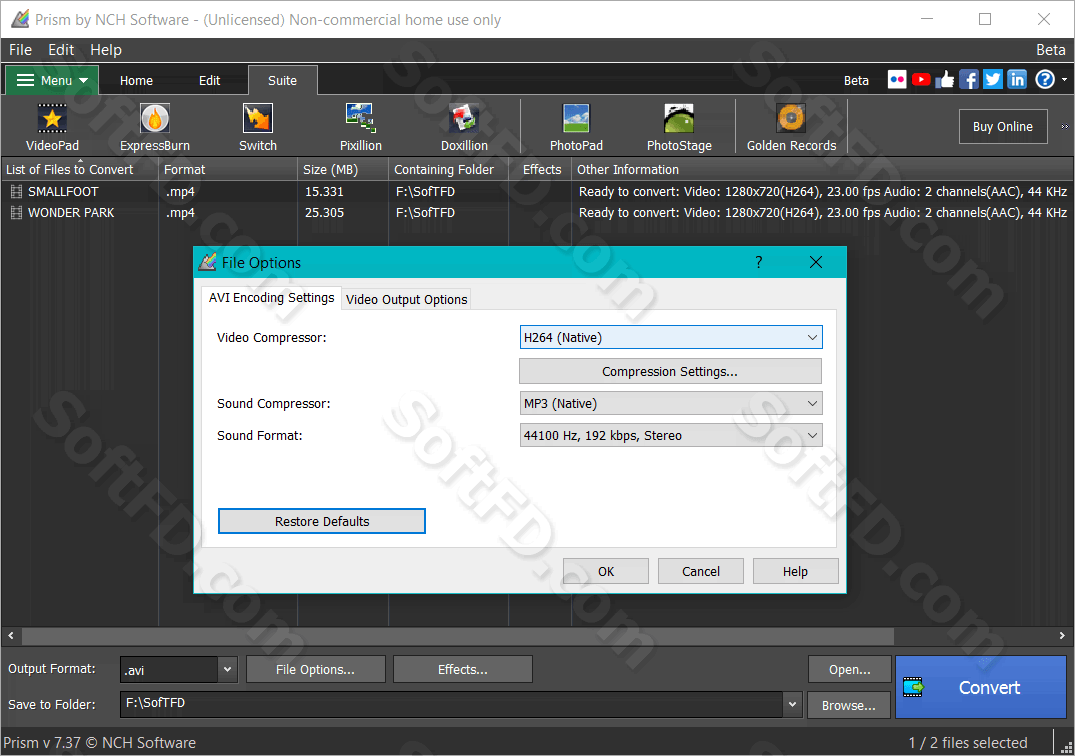This screenshot has width=1075, height=756.
Task: Click the Effects column header
Action: pyautogui.click(x=541, y=169)
